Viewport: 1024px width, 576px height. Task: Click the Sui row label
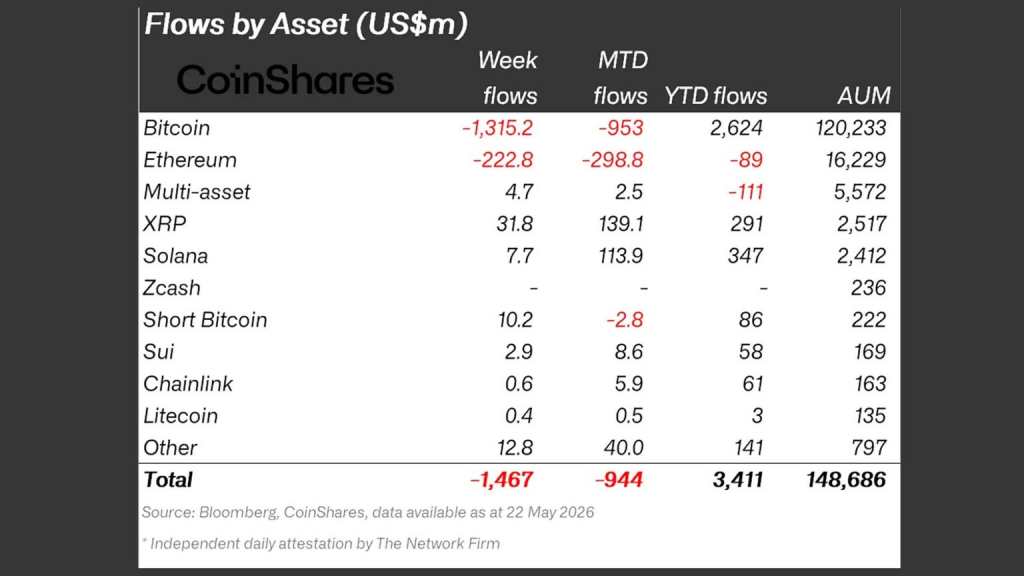pos(159,352)
